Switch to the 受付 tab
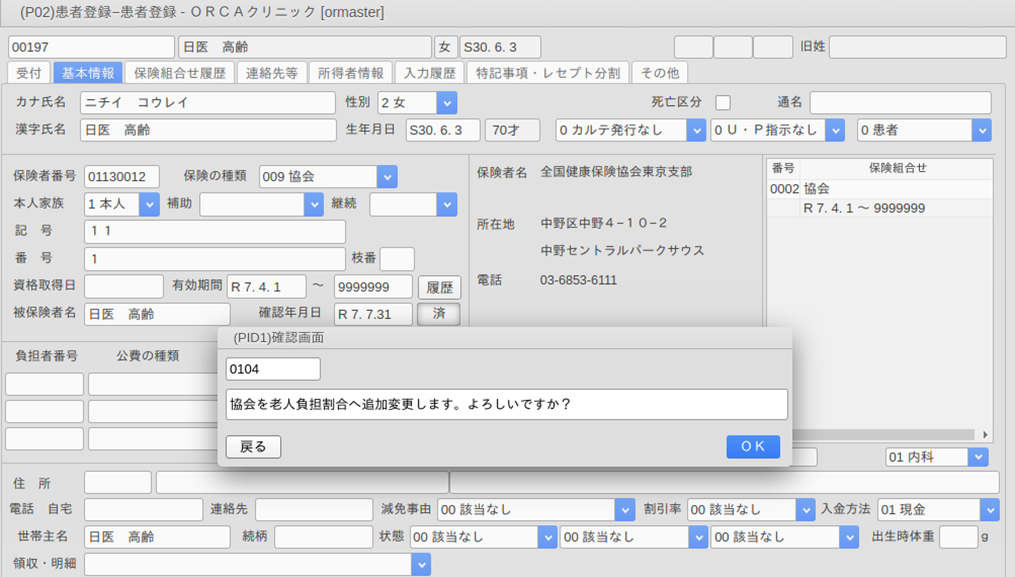This screenshot has width=1015, height=577. coord(29,73)
